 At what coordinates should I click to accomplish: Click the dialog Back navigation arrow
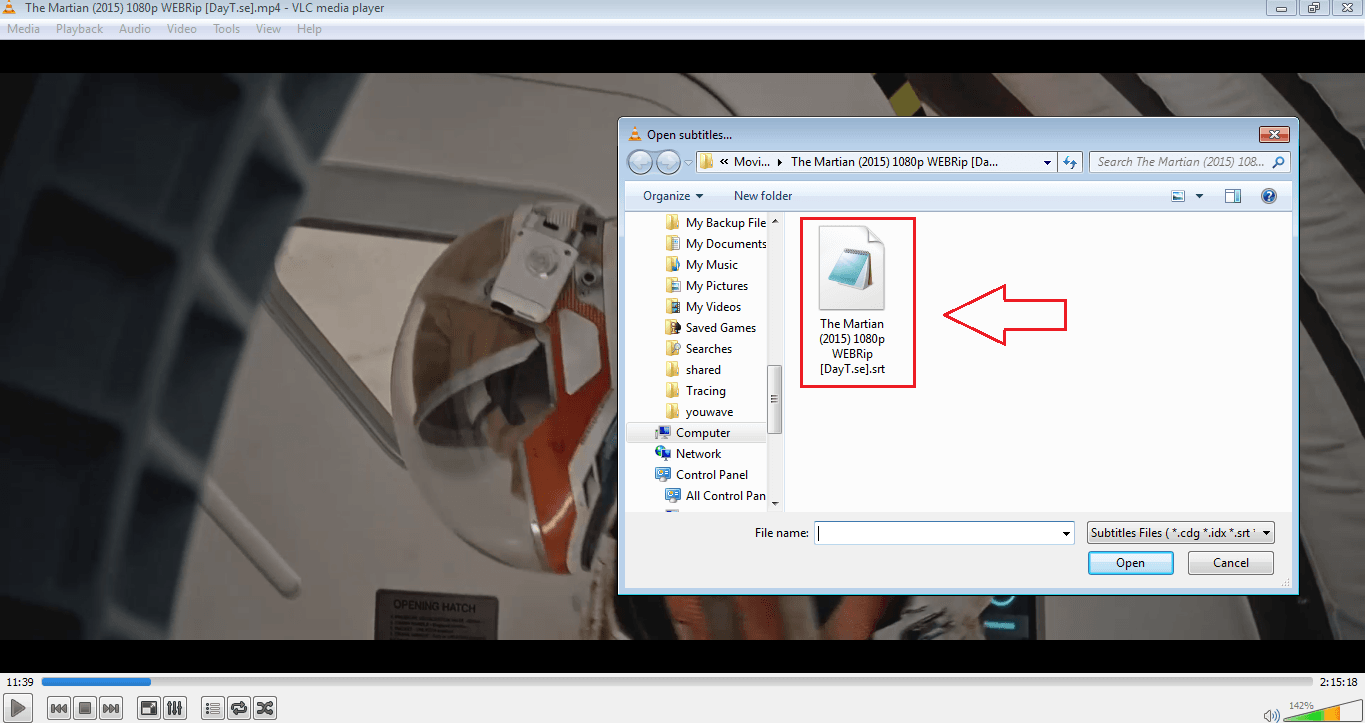(640, 162)
